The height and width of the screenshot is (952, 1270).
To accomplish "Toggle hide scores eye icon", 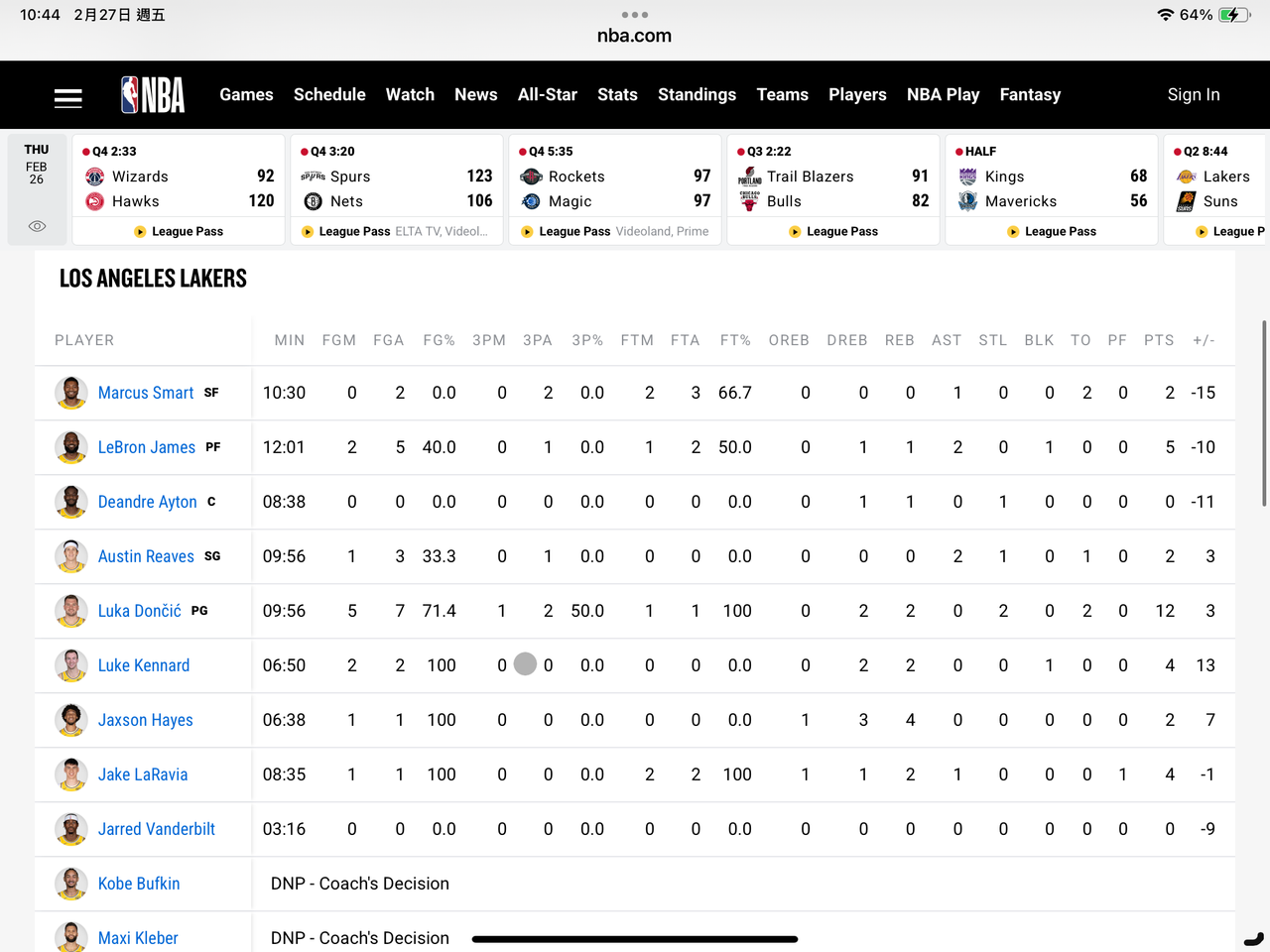I will tap(37, 226).
